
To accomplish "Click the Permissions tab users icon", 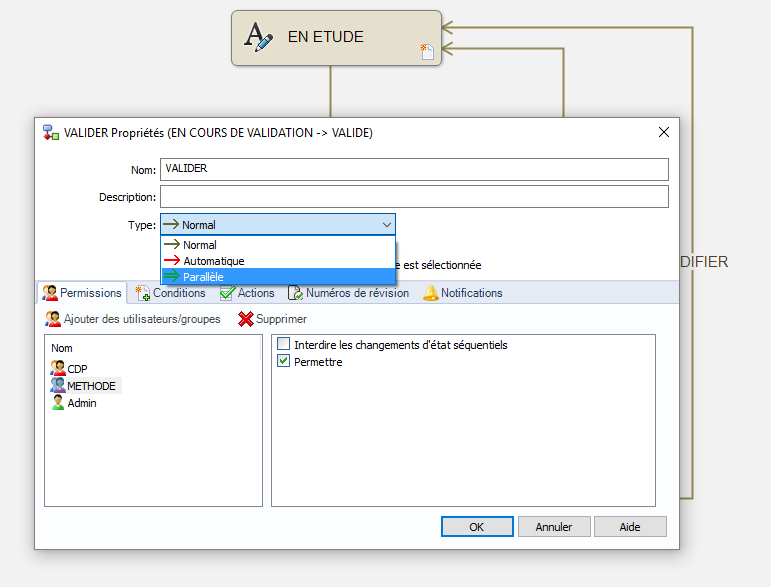I will pos(50,293).
